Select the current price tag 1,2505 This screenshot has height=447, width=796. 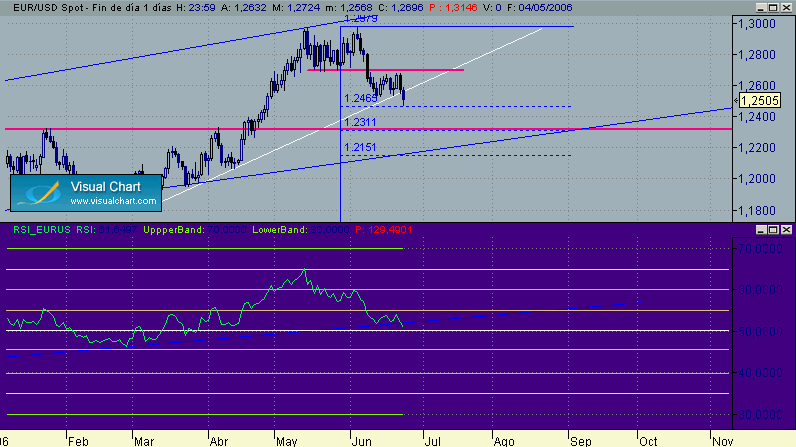click(x=759, y=101)
